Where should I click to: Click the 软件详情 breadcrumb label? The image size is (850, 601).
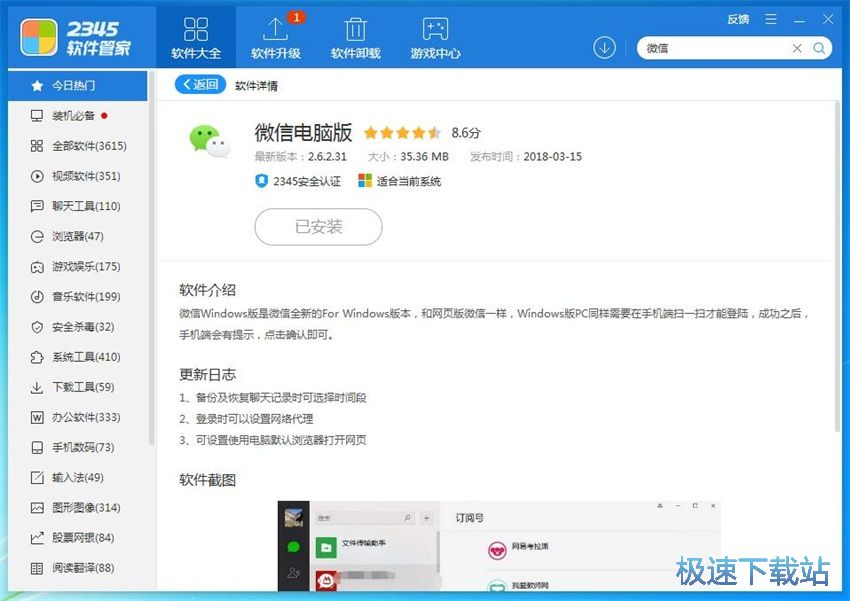[x=256, y=86]
